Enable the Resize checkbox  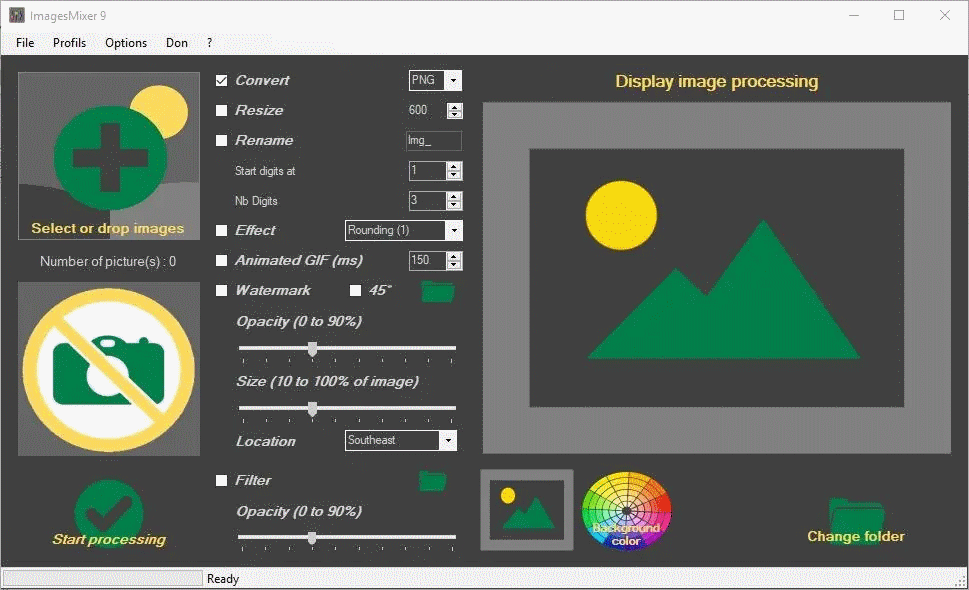(221, 111)
